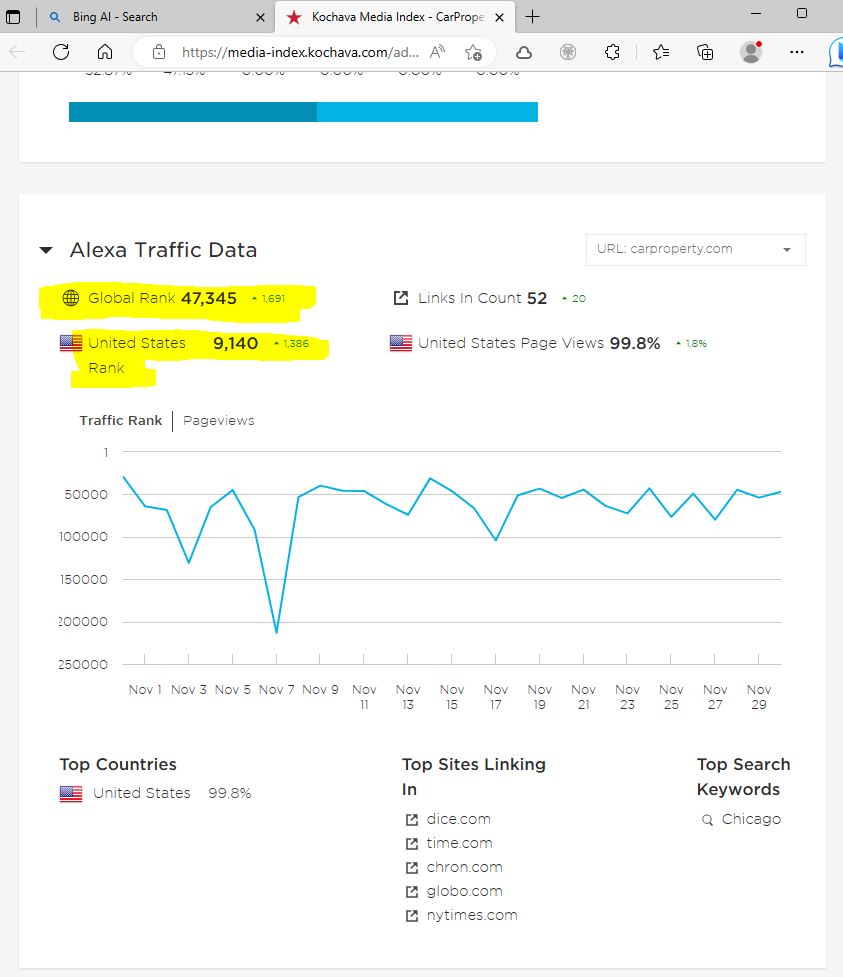Open the round gray extension icon
This screenshot has height=977, width=843.
(x=568, y=52)
